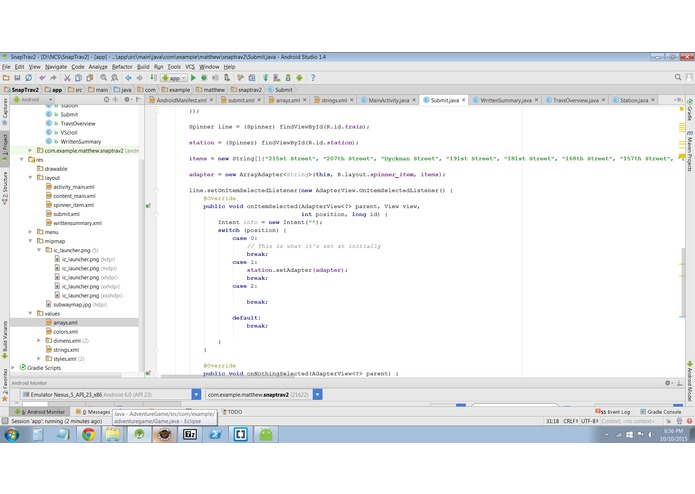Open the Android Device Monitor icon

tap(299, 78)
